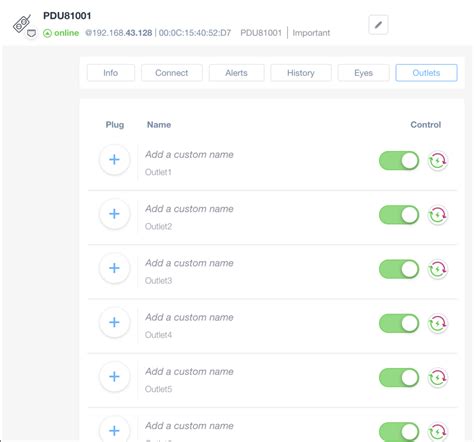This screenshot has height=442, width=474.
Task: Switch to the Alerts tab
Action: coord(236,73)
